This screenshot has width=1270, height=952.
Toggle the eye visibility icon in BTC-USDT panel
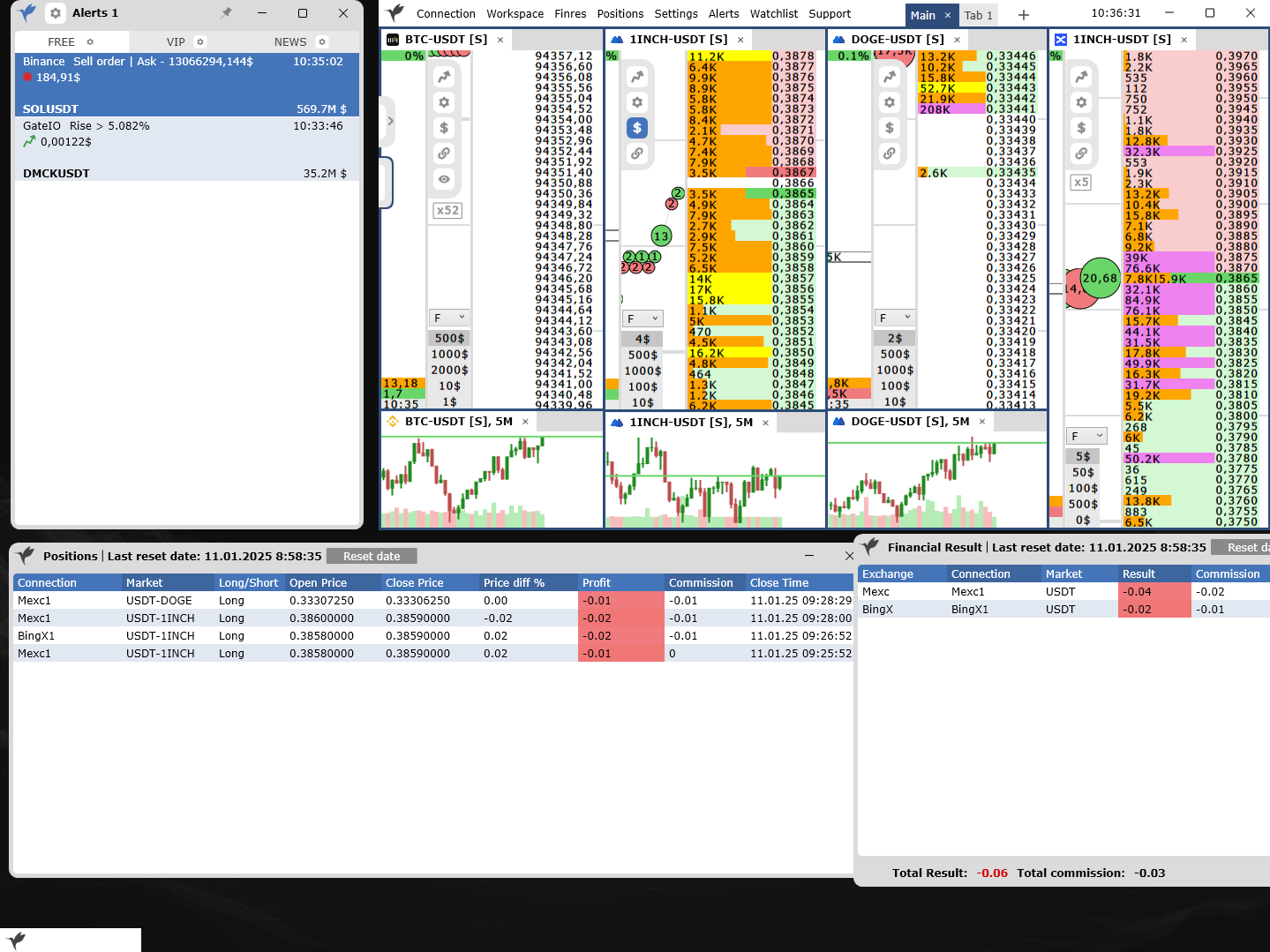(x=444, y=179)
